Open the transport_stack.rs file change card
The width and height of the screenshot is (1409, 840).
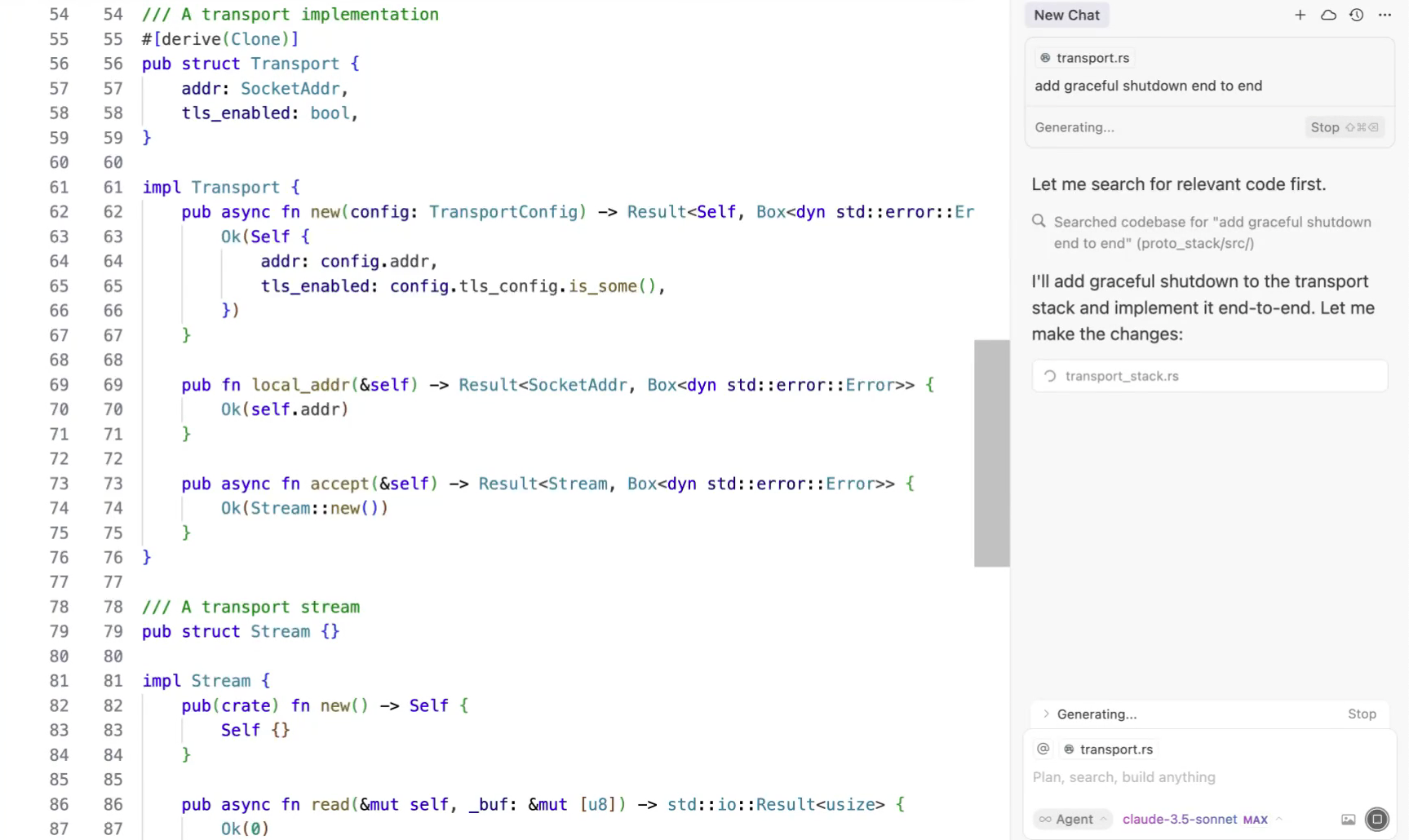point(1208,376)
